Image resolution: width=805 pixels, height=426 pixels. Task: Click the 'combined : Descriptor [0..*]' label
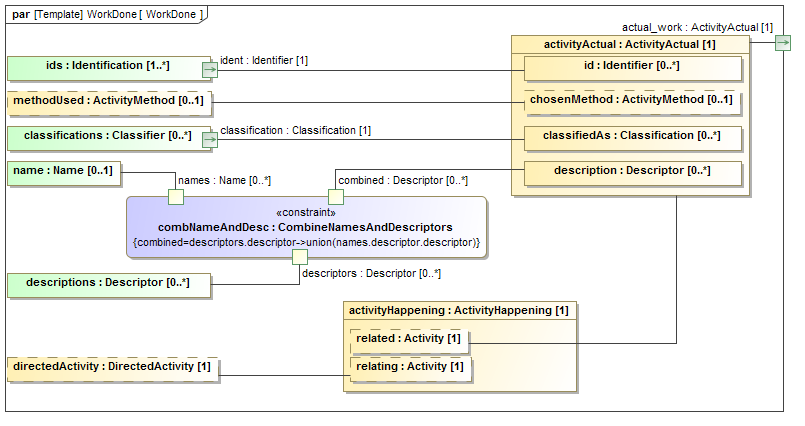403,181
